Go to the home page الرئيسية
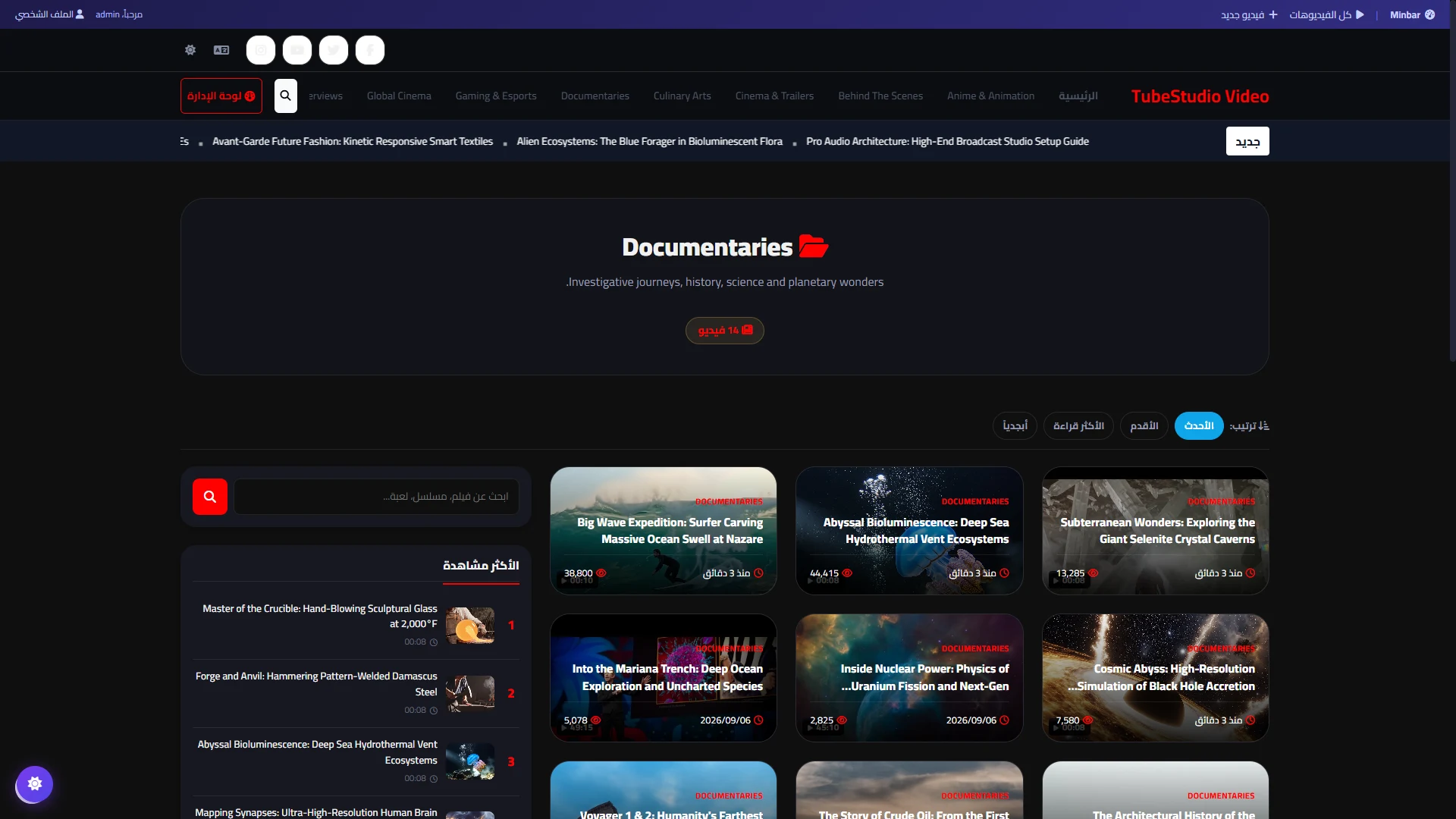This screenshot has width=1456, height=819. coord(1078,96)
